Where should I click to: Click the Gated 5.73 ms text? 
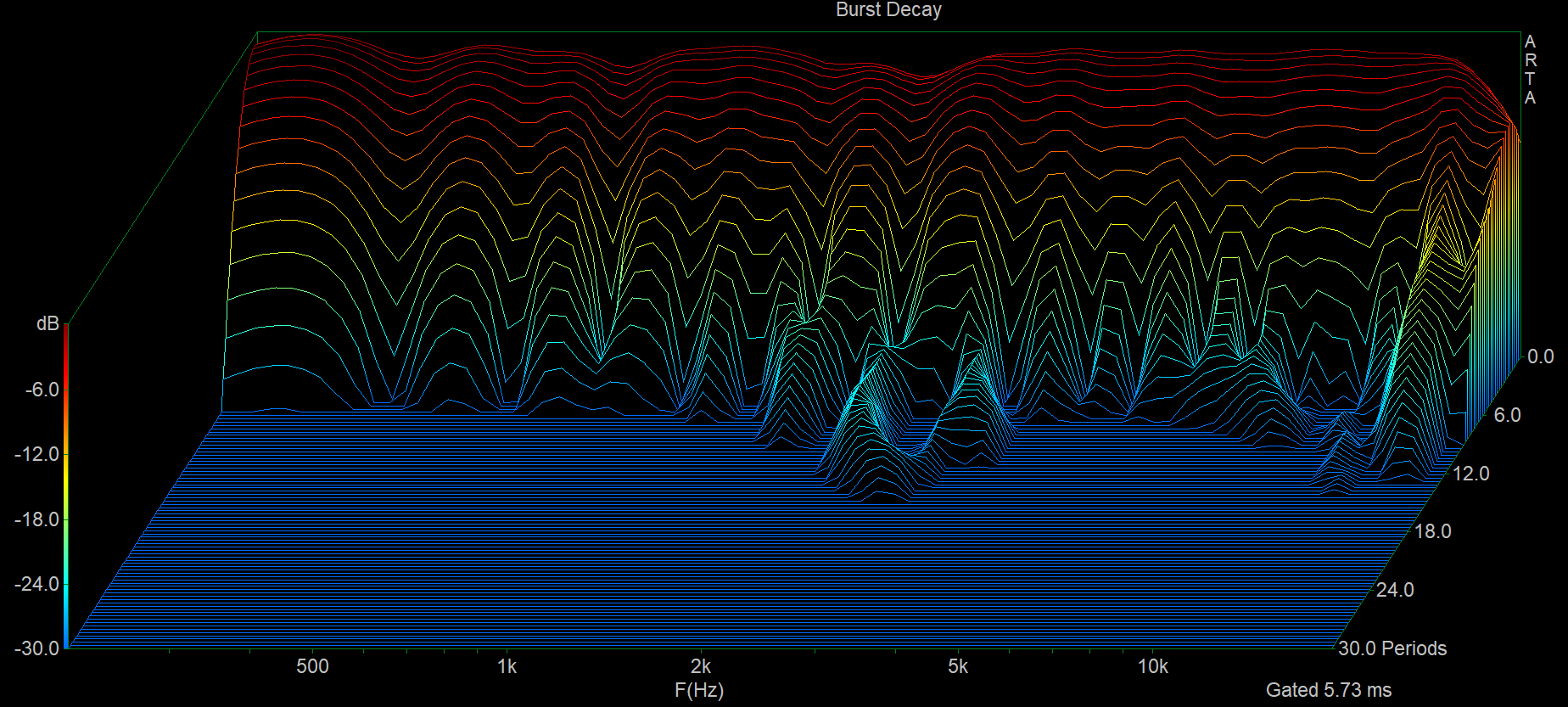point(1329,690)
